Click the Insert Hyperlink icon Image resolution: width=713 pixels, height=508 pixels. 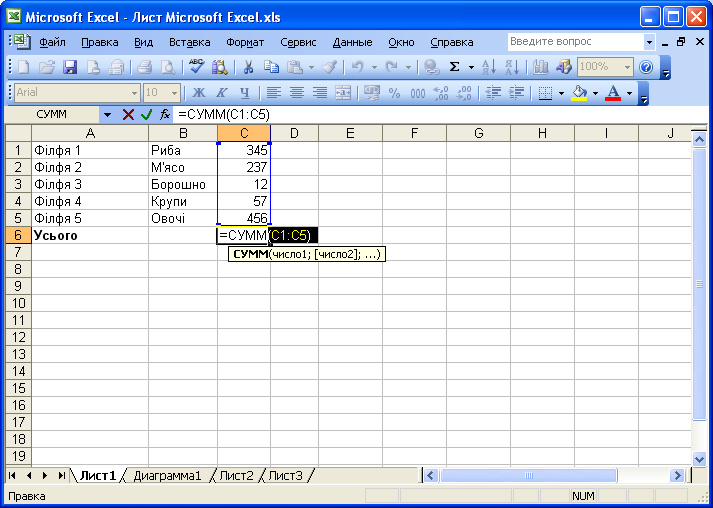(x=431, y=68)
